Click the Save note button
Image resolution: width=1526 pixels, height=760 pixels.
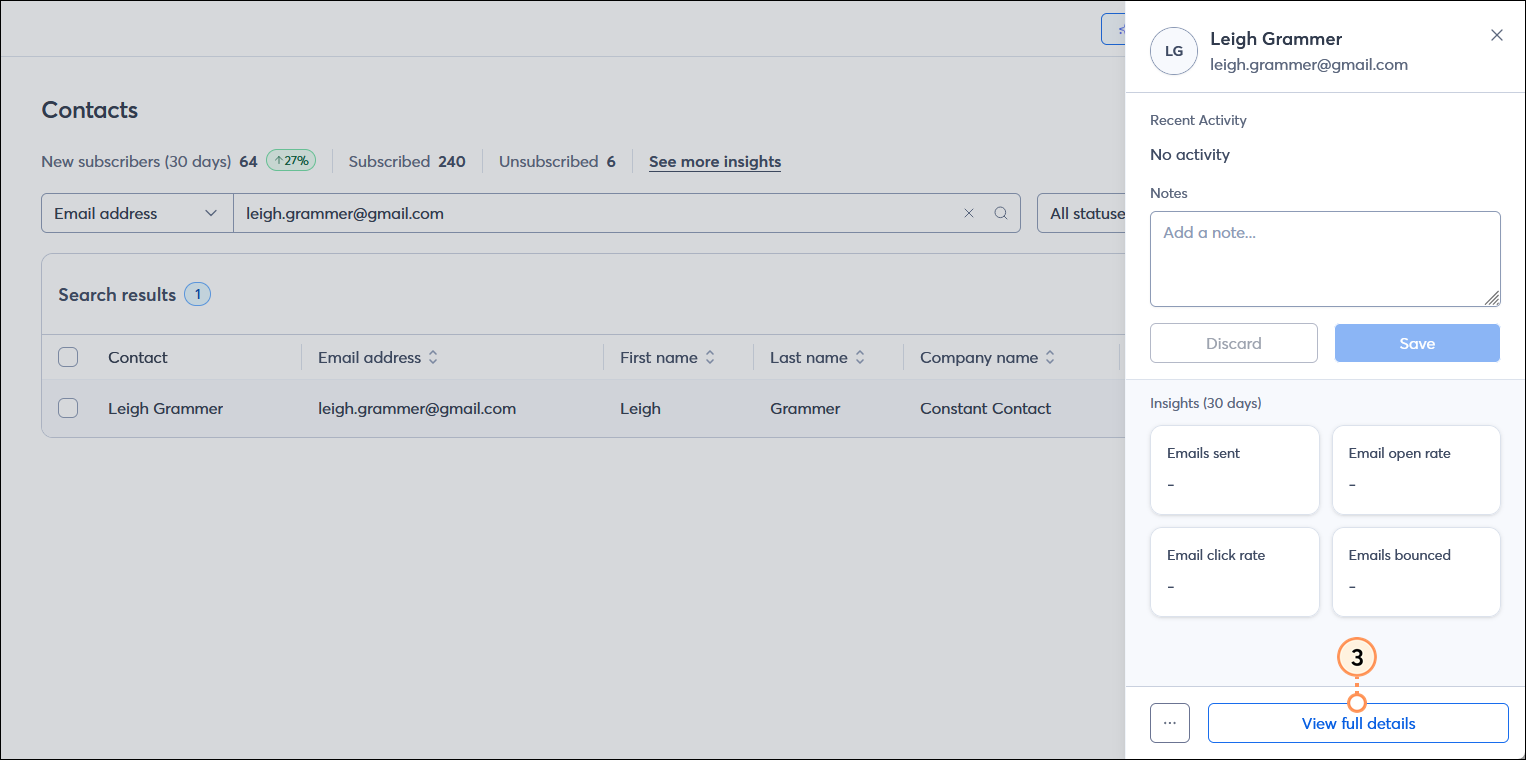(1416, 343)
